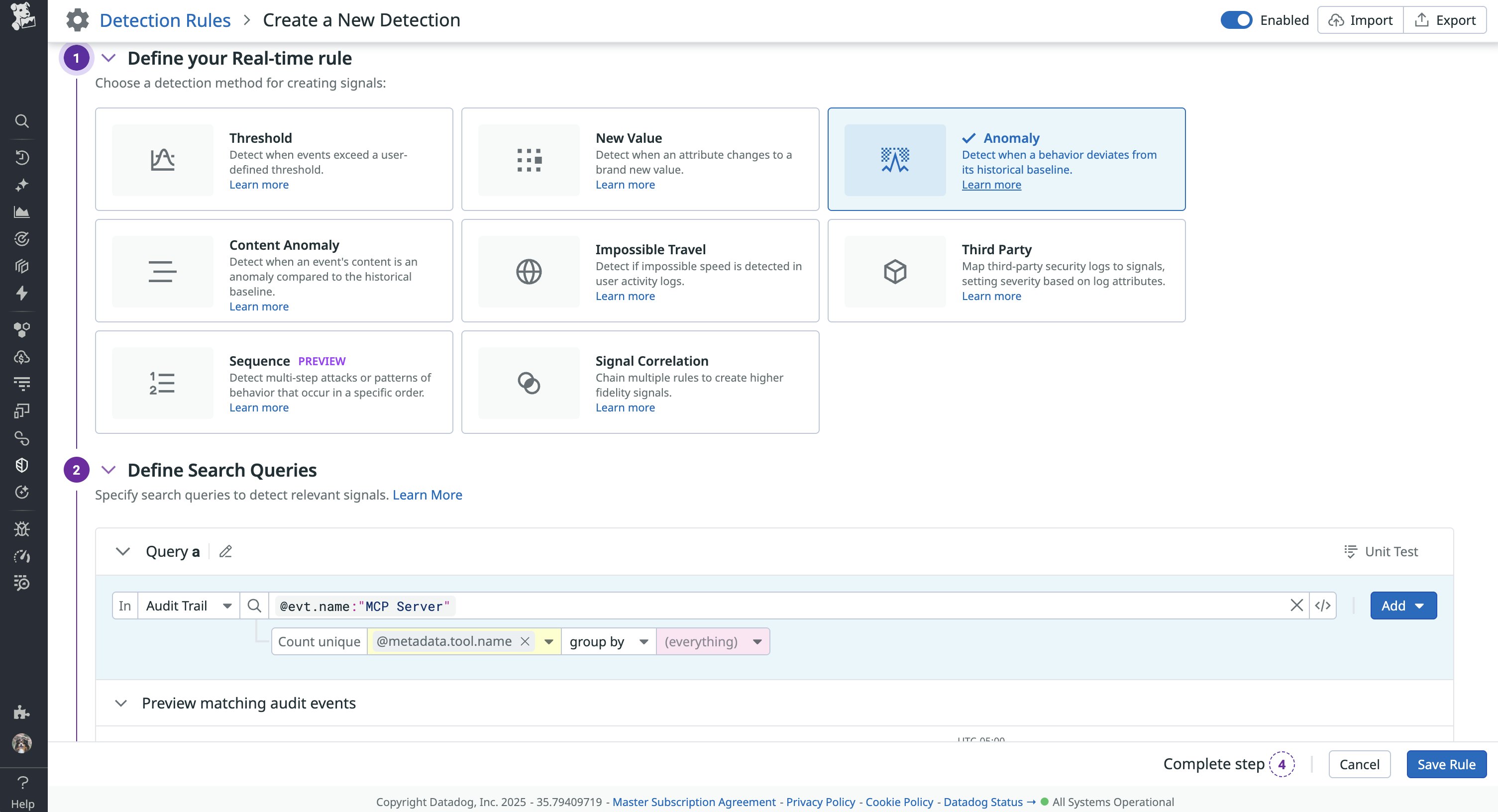This screenshot has width=1498, height=812.
Task: Expand the Preview matching audit events section
Action: (122, 702)
